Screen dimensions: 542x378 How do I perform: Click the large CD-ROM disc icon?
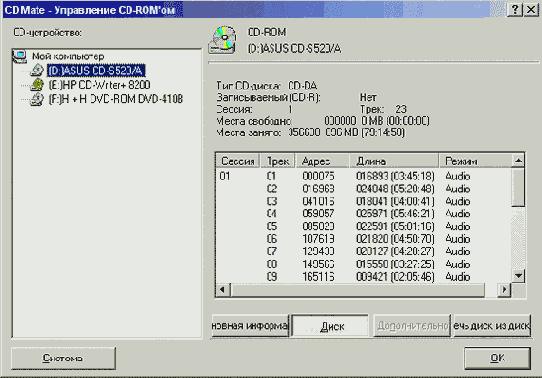point(223,40)
